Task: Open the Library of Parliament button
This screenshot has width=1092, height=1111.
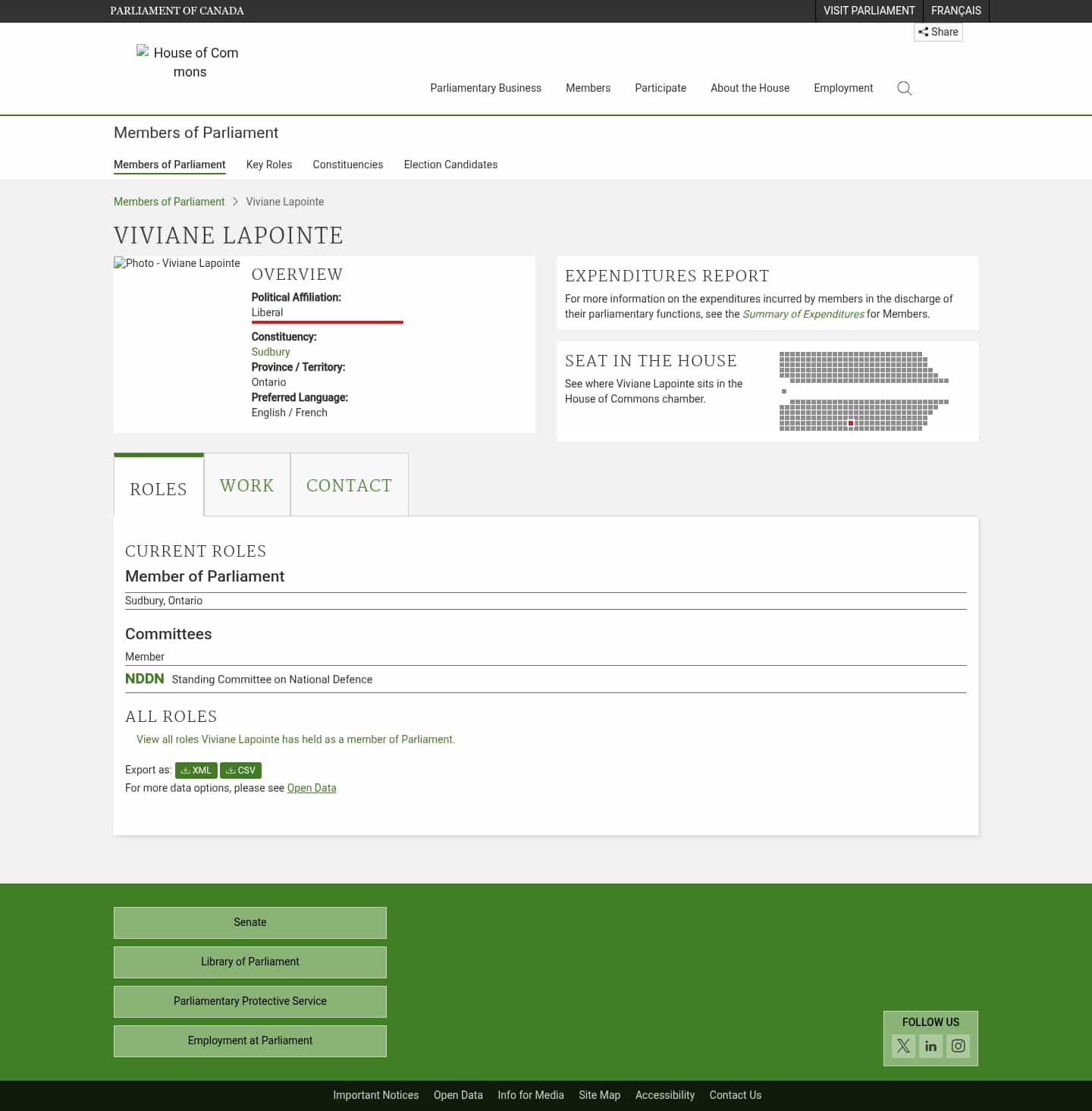Action: 249,962
